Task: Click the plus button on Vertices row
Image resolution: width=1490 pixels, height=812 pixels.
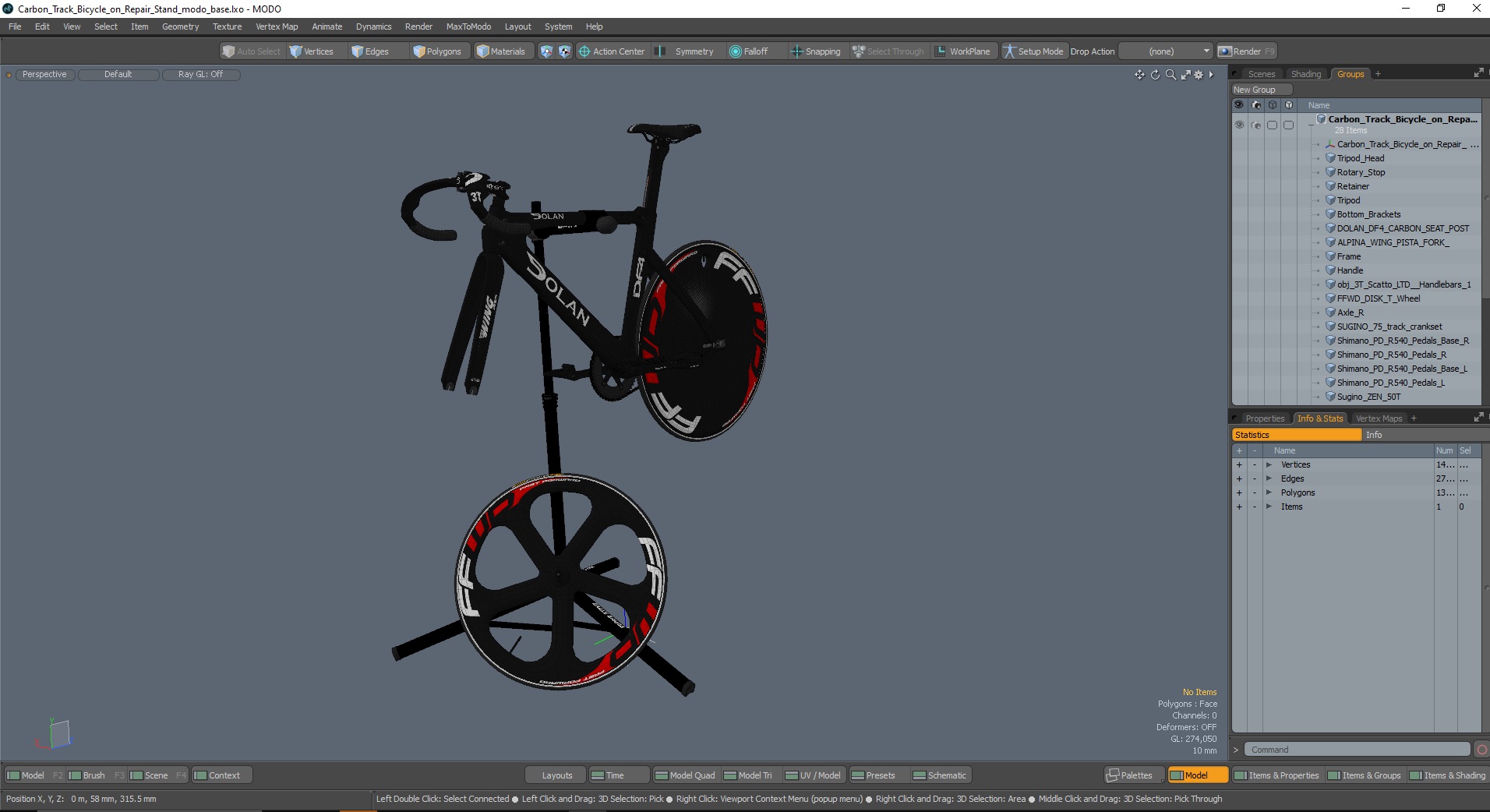Action: pyautogui.click(x=1239, y=465)
